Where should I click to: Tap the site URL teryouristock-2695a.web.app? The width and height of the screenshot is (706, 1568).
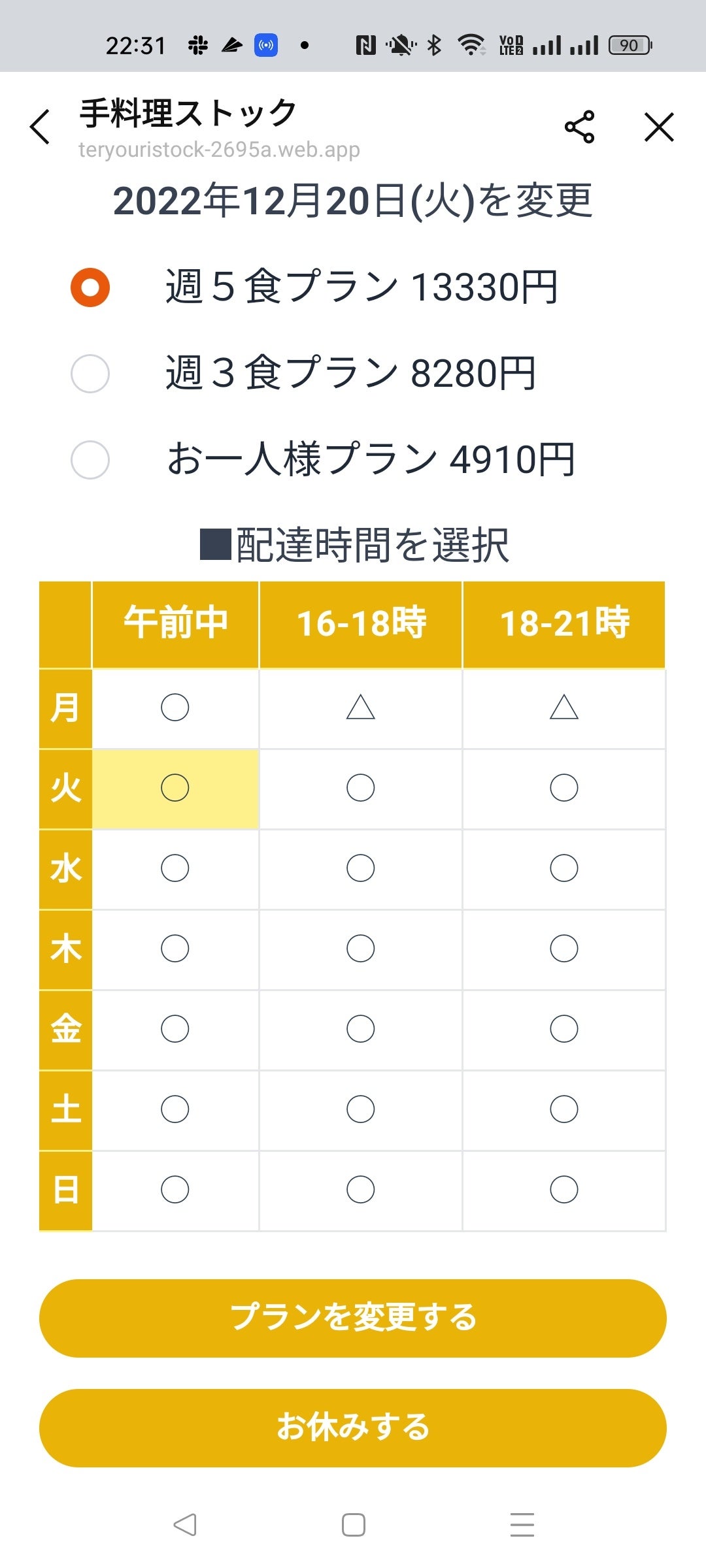tap(218, 149)
